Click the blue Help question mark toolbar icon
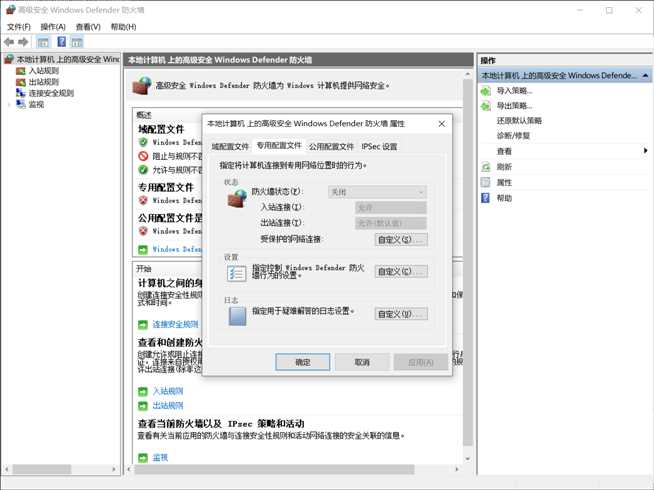The height and width of the screenshot is (490, 654). (x=61, y=42)
